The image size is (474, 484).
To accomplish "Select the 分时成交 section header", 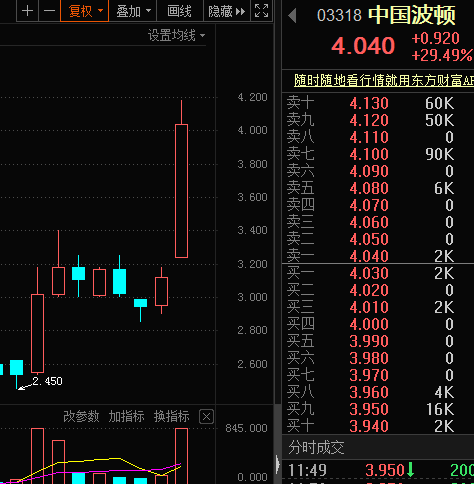I will [x=316, y=447].
